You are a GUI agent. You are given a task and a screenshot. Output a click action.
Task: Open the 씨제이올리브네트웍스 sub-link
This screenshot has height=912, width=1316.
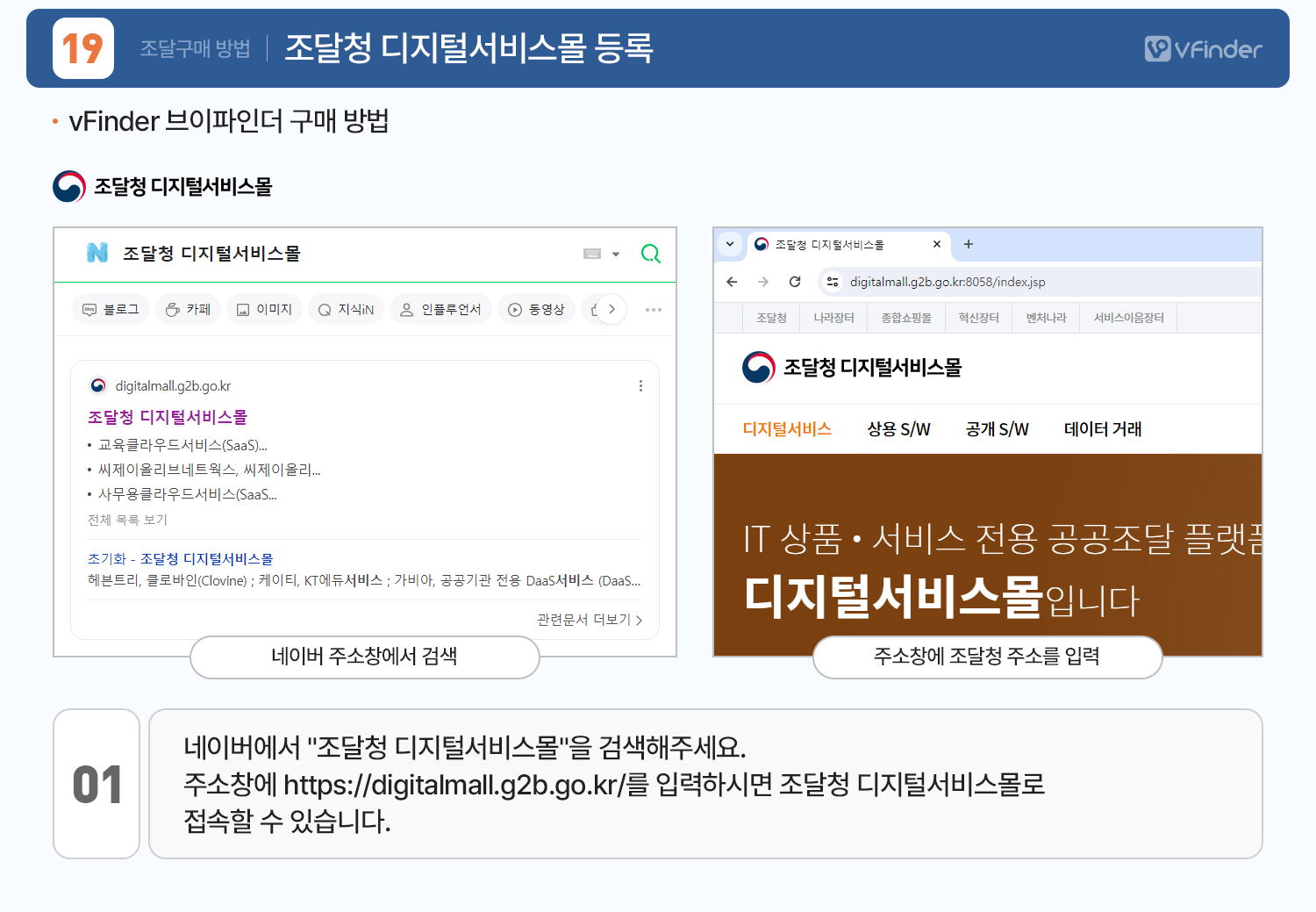[209, 470]
